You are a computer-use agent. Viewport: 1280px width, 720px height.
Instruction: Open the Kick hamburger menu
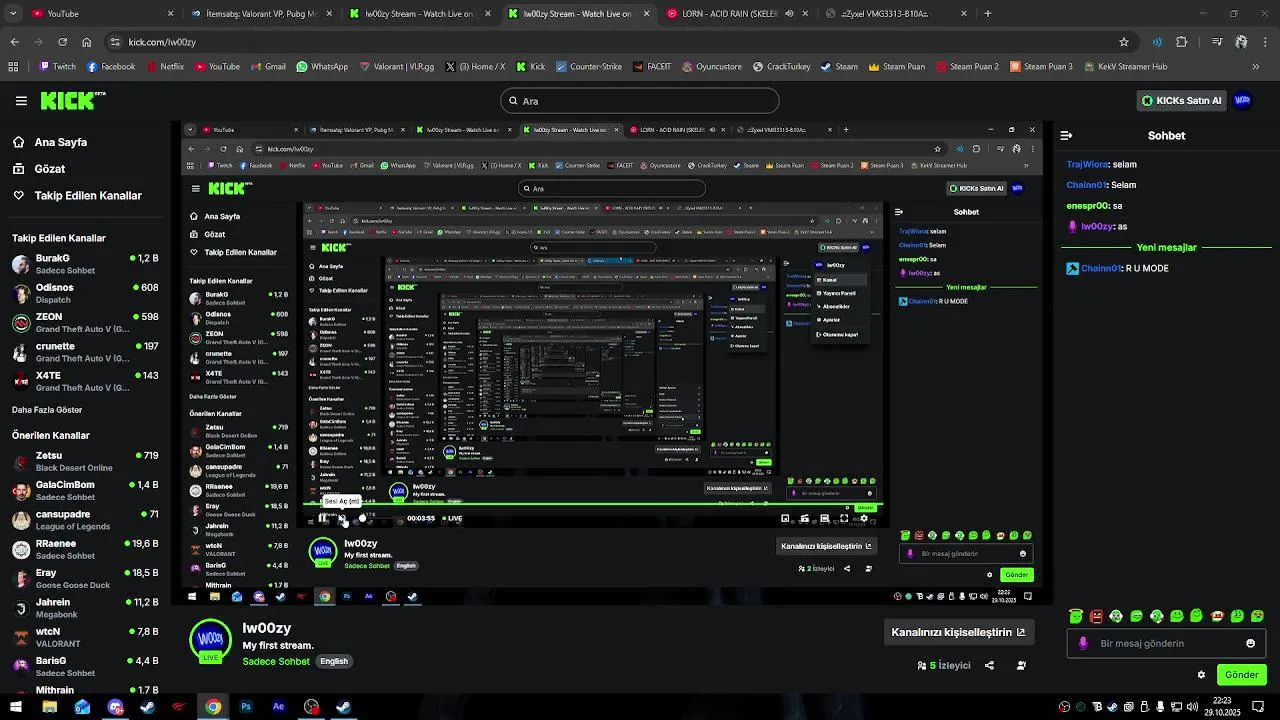21,101
